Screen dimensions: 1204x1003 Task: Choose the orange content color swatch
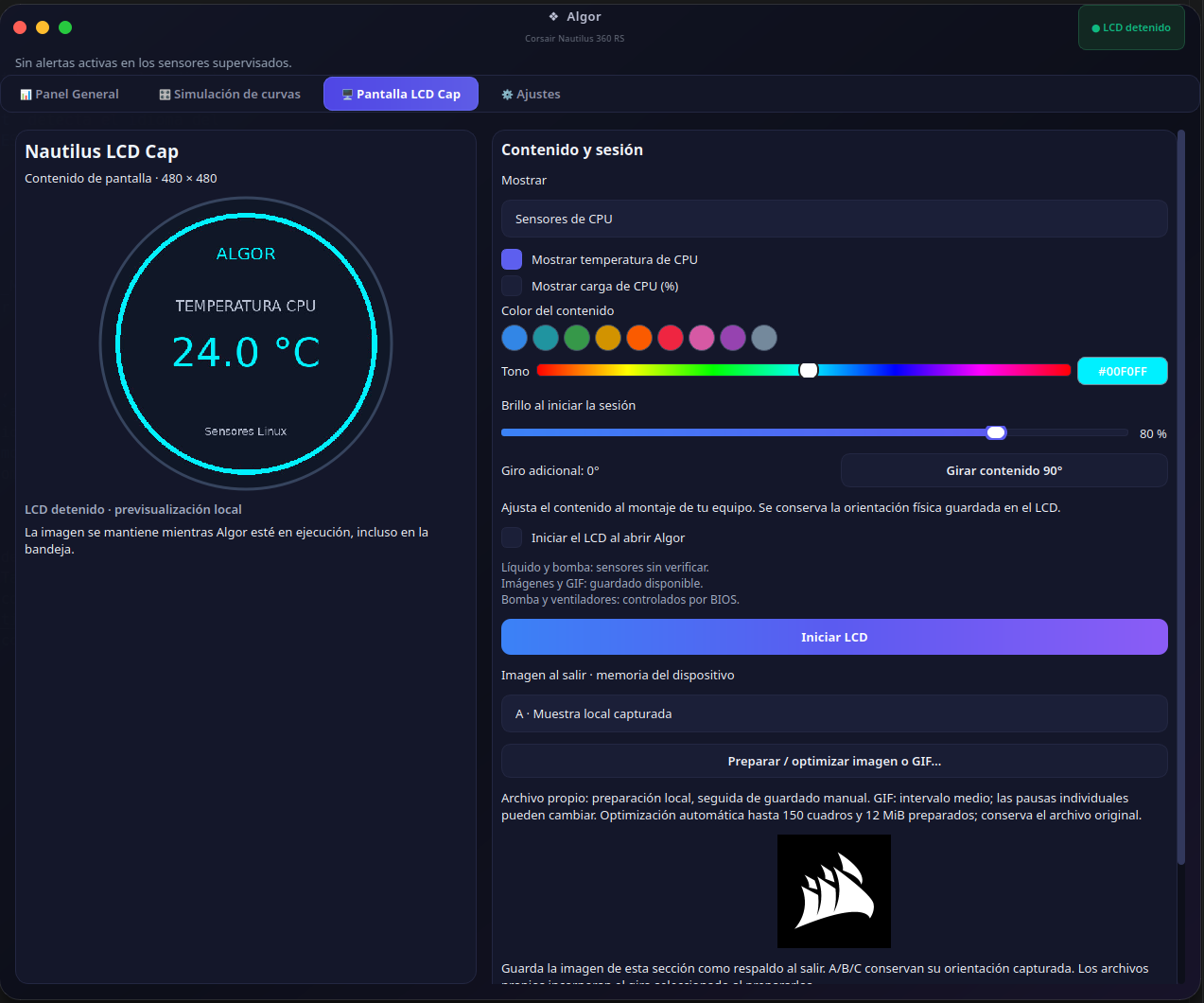(639, 338)
